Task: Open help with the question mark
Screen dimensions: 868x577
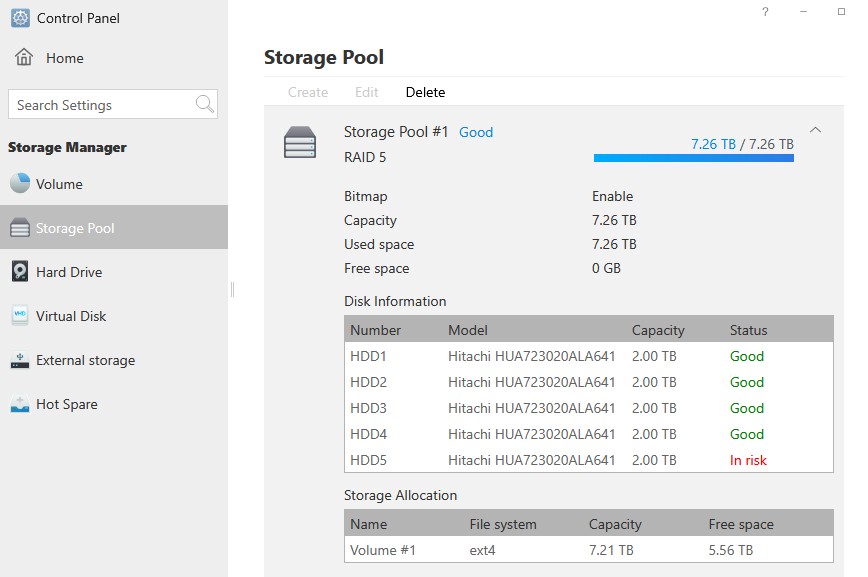Action: point(765,12)
